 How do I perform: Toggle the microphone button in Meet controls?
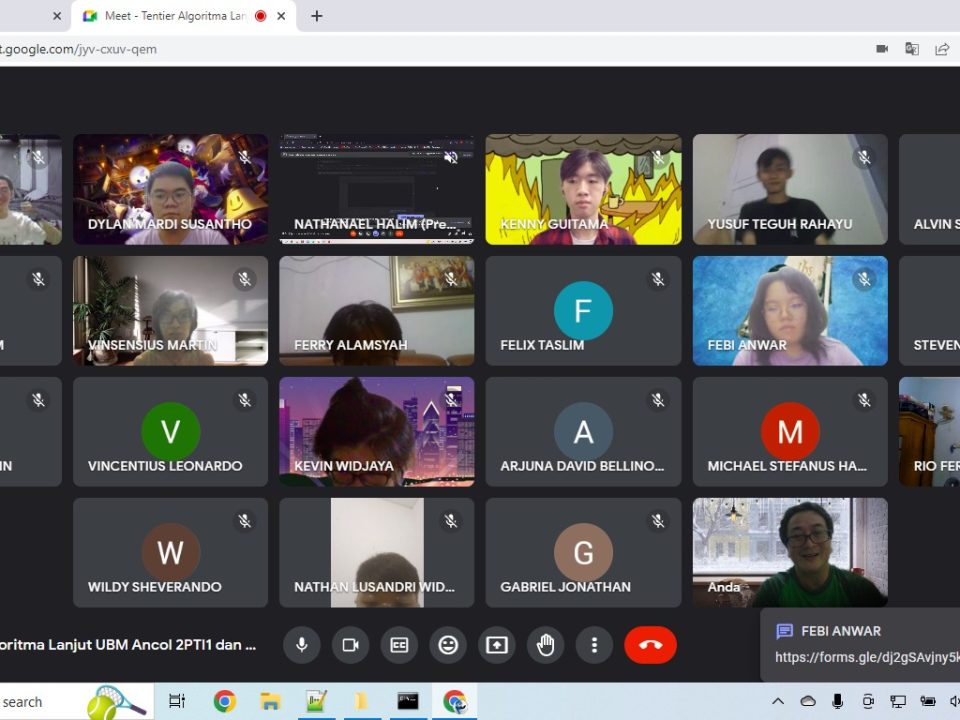(301, 645)
